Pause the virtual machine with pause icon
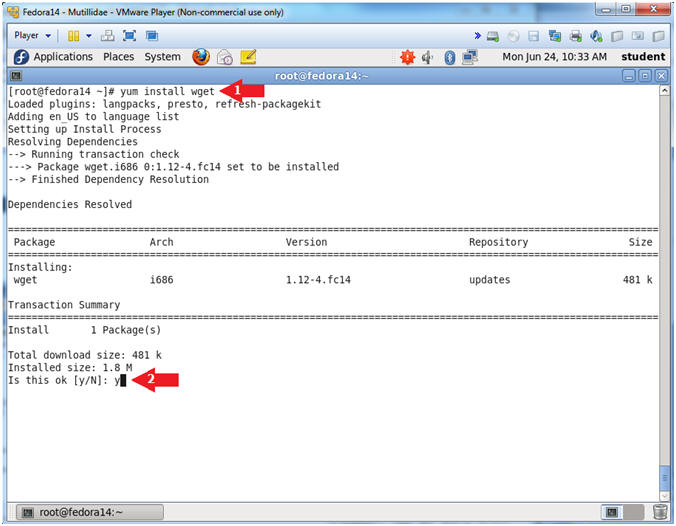The height and width of the screenshot is (526, 676). [x=73, y=36]
